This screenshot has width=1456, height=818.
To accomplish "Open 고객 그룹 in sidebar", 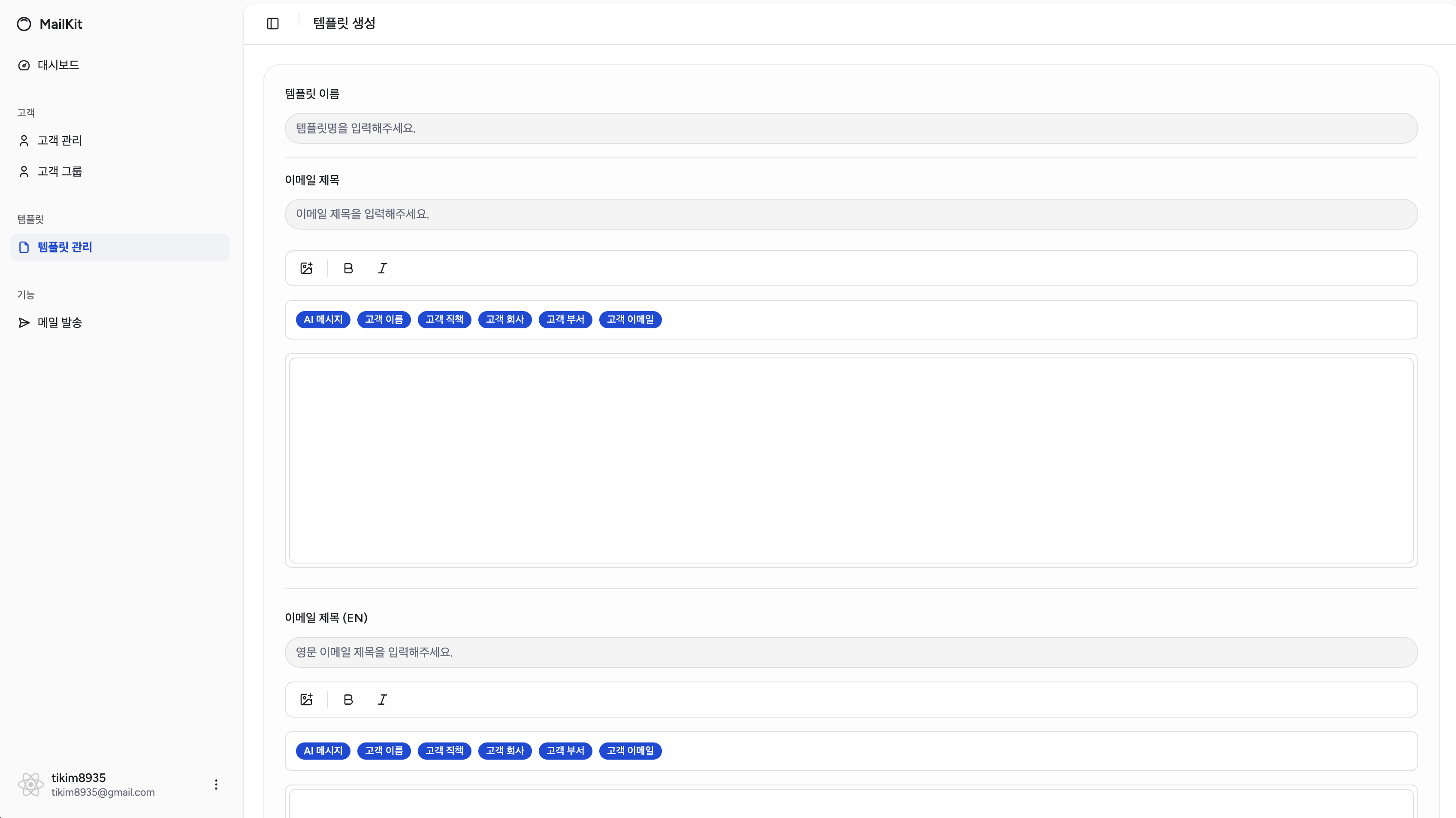I will click(x=59, y=172).
